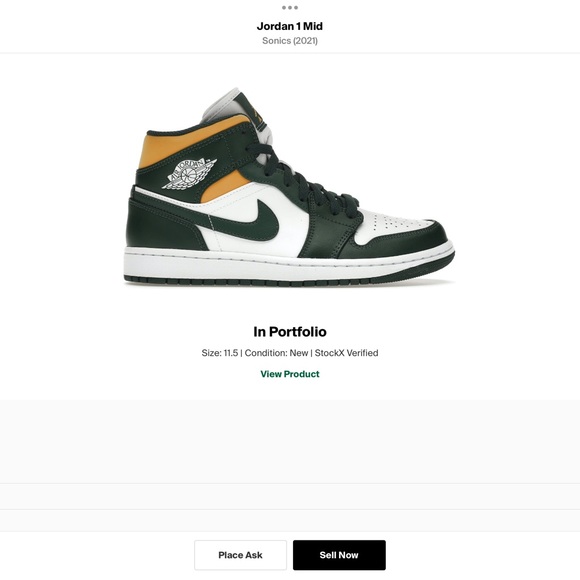The width and height of the screenshot is (580, 580).
Task: Click the StockX Verified label
Action: point(346,353)
